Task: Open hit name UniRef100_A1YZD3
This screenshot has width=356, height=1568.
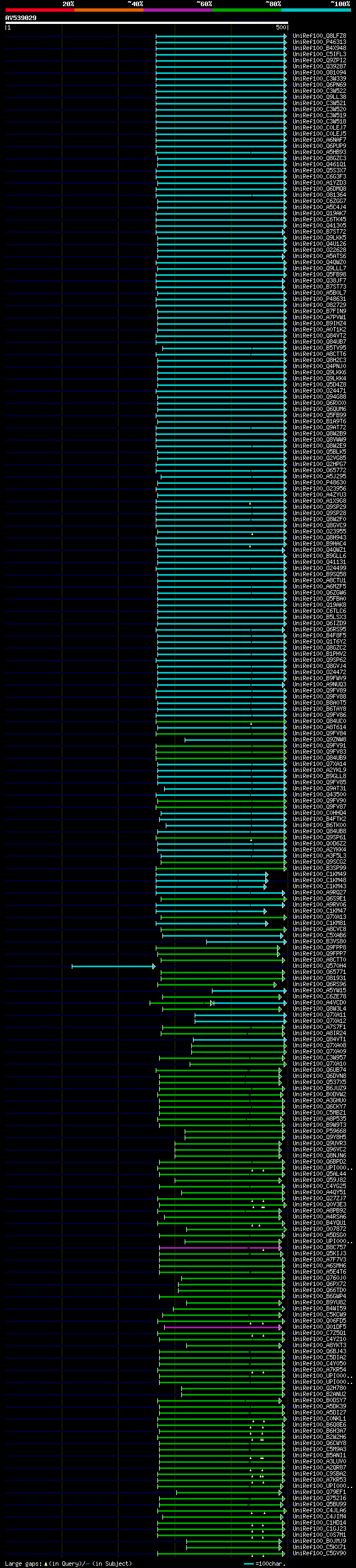Action: [x=319, y=182]
